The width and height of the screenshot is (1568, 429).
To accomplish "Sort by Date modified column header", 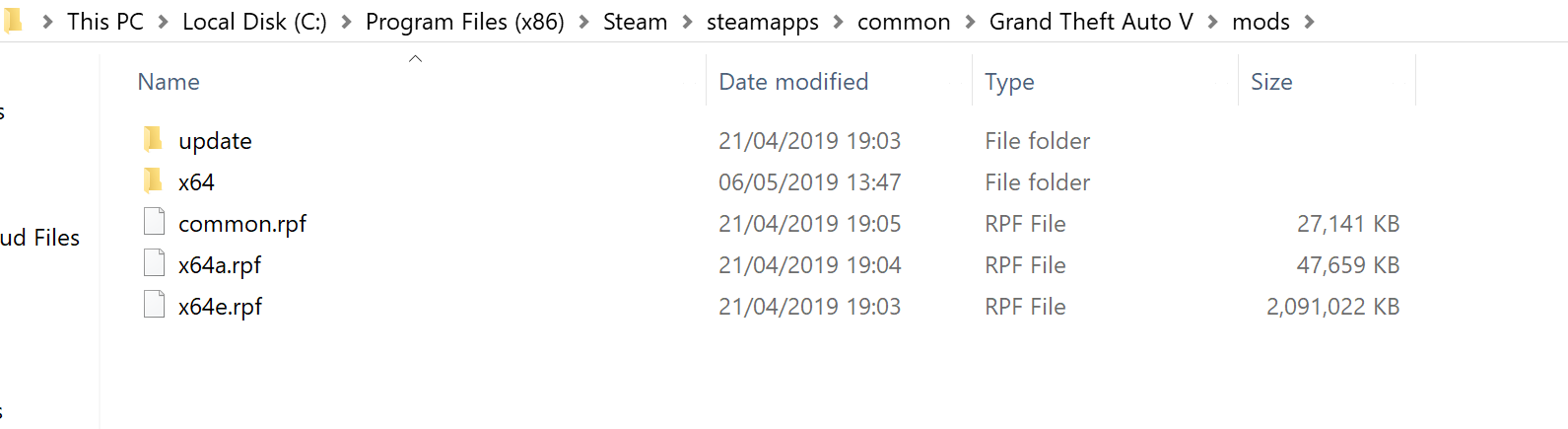I will [x=793, y=82].
